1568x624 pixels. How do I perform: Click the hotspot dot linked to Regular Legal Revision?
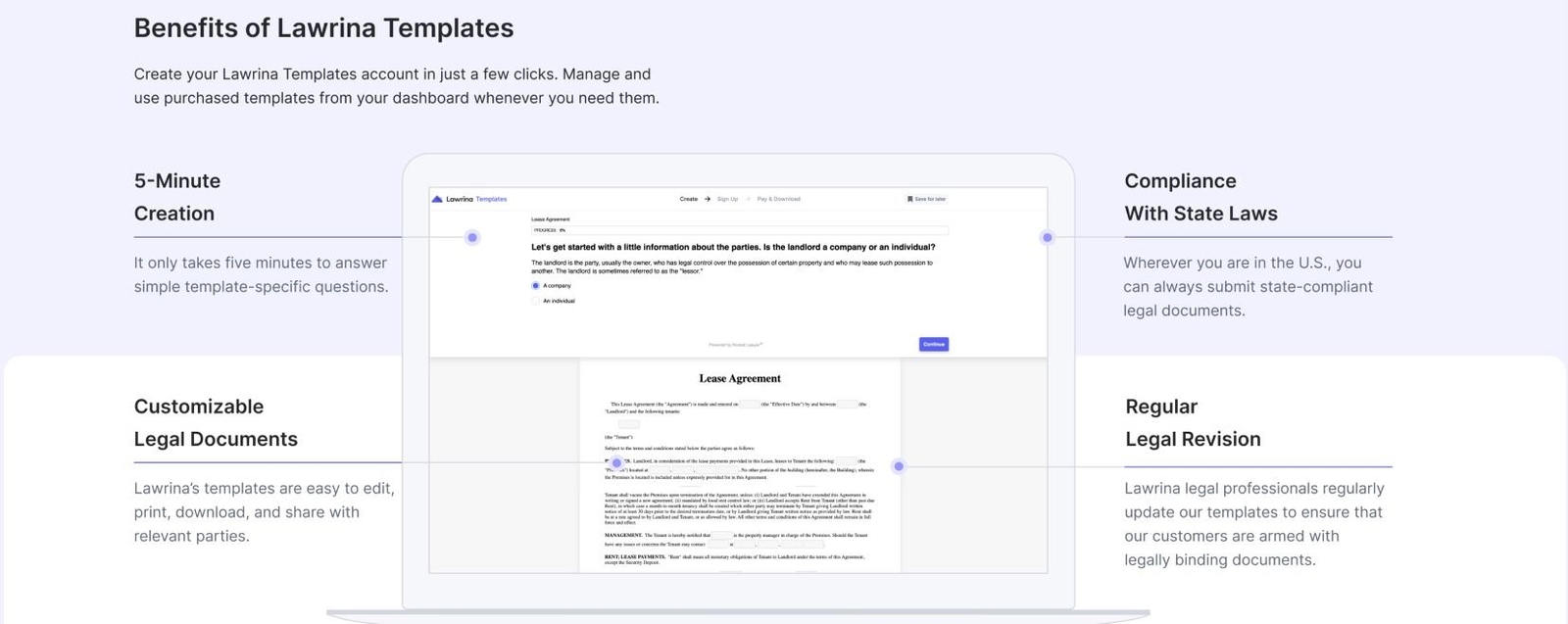coord(899,466)
